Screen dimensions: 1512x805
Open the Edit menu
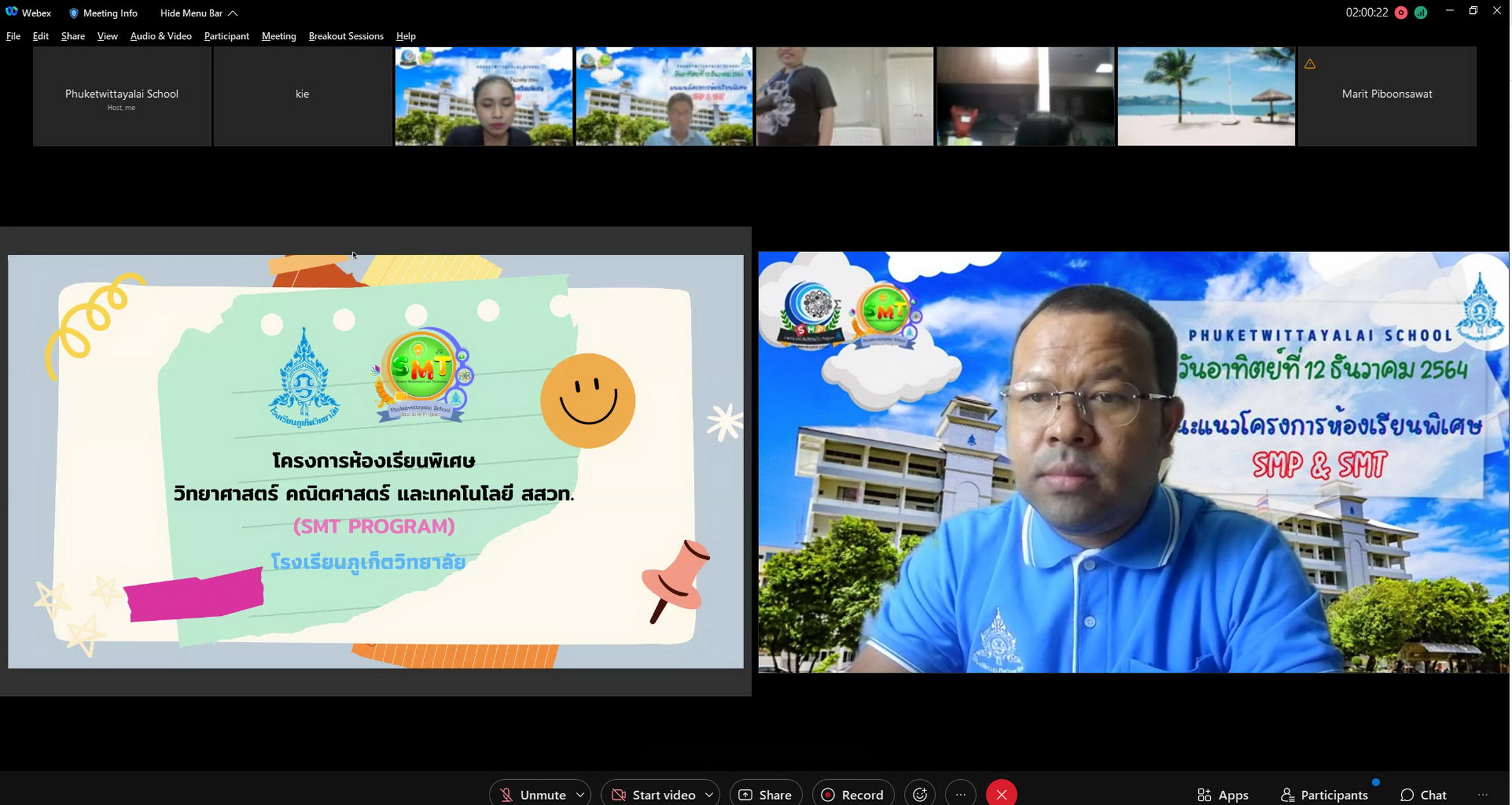click(40, 36)
